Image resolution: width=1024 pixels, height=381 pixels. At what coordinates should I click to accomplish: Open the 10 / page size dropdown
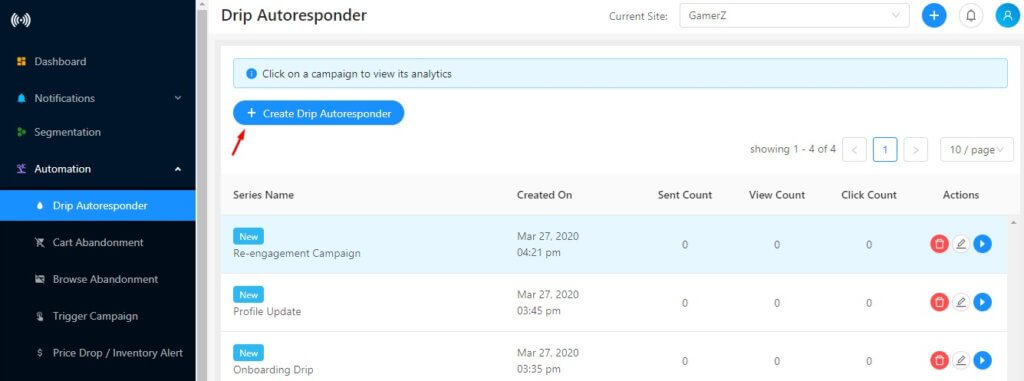pos(977,150)
